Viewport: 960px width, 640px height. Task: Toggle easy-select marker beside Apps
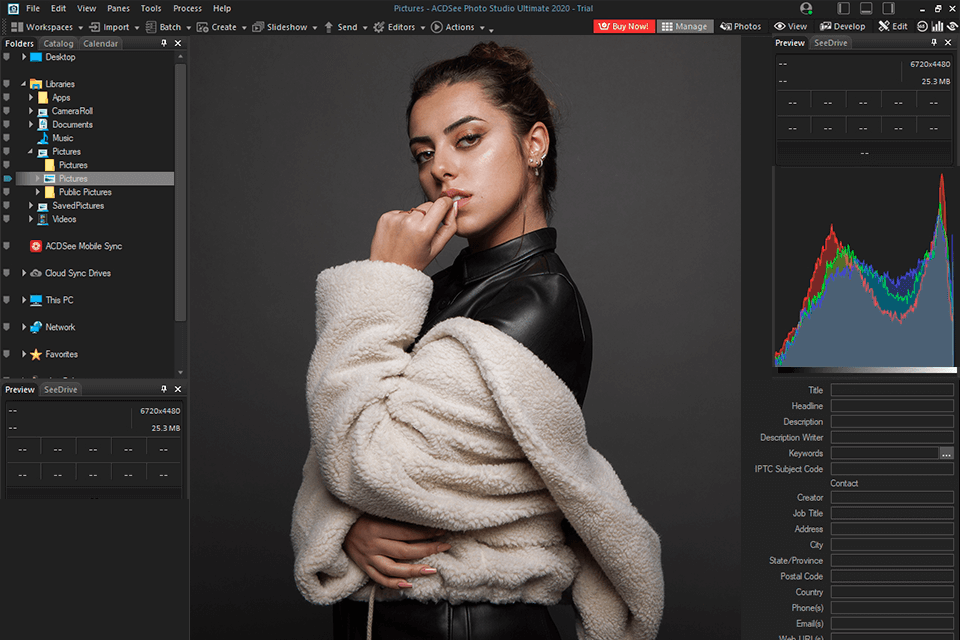tap(7, 97)
